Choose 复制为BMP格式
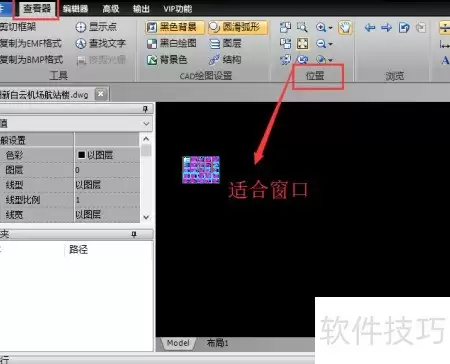This screenshot has height=364, width=450. pos(32,60)
